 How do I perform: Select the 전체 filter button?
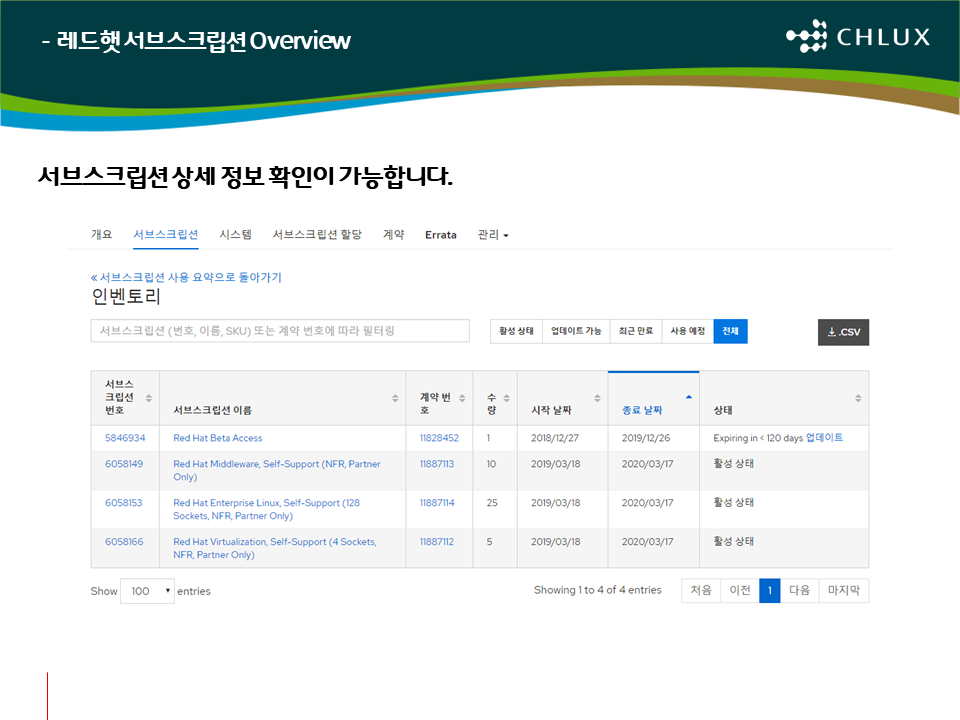tap(730, 331)
